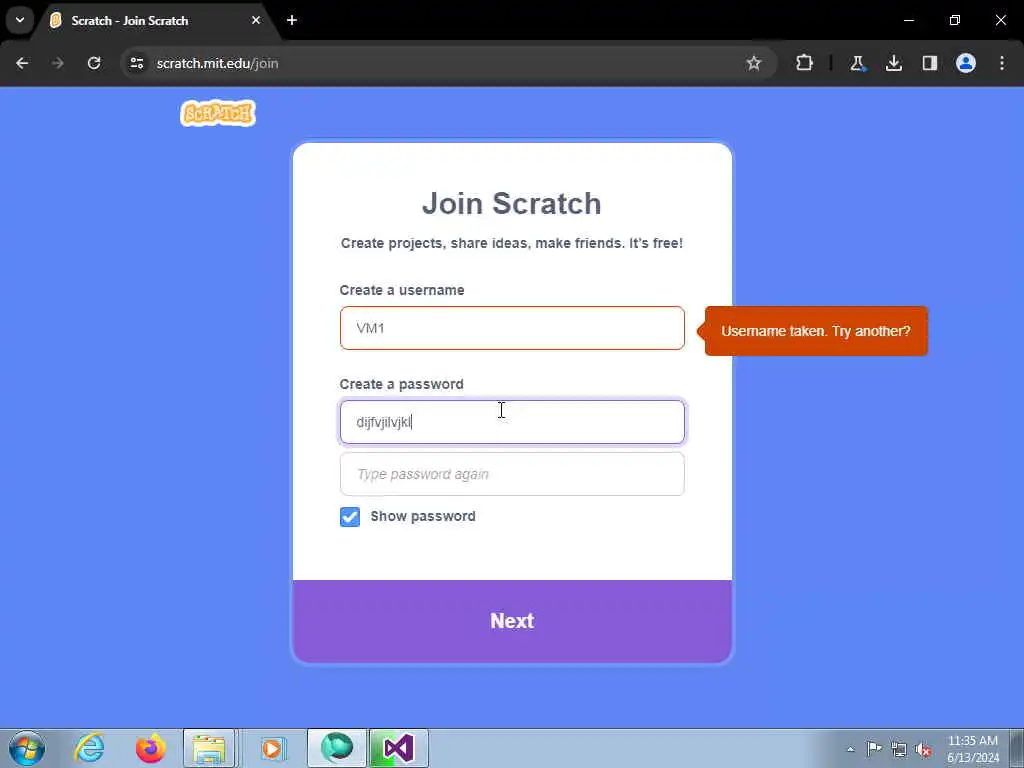Open Windows Media Player from taskbar
This screenshot has width=1024, height=768.
point(272,748)
